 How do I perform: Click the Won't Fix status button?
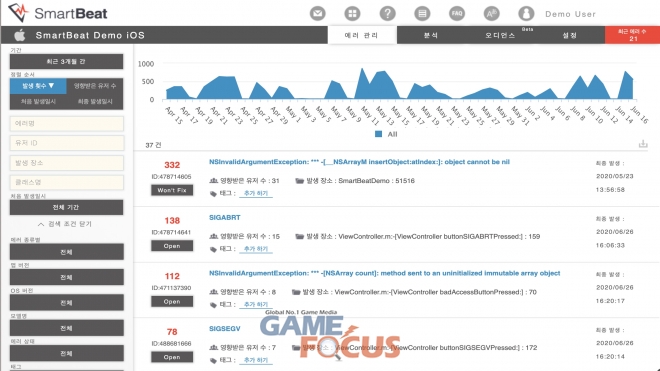[x=172, y=190]
